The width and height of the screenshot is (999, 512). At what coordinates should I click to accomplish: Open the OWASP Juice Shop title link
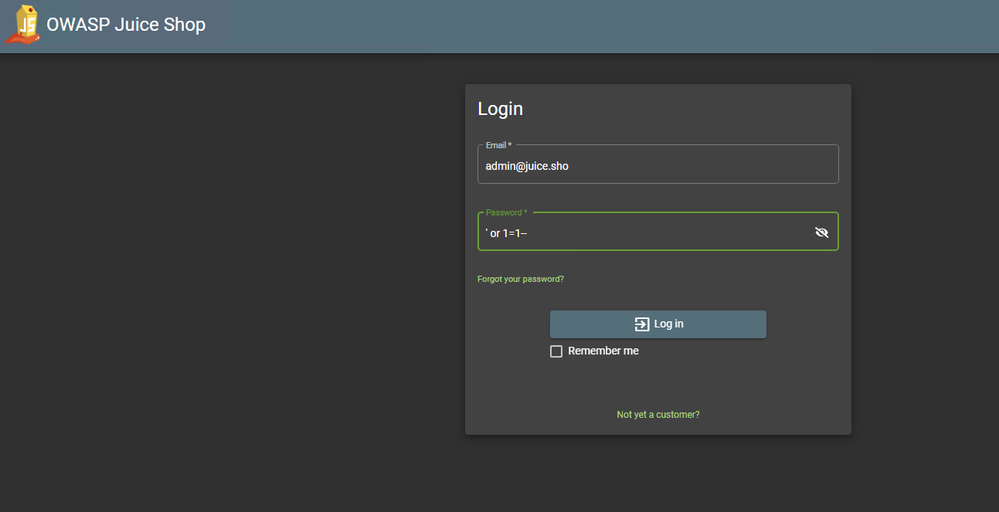tap(126, 24)
